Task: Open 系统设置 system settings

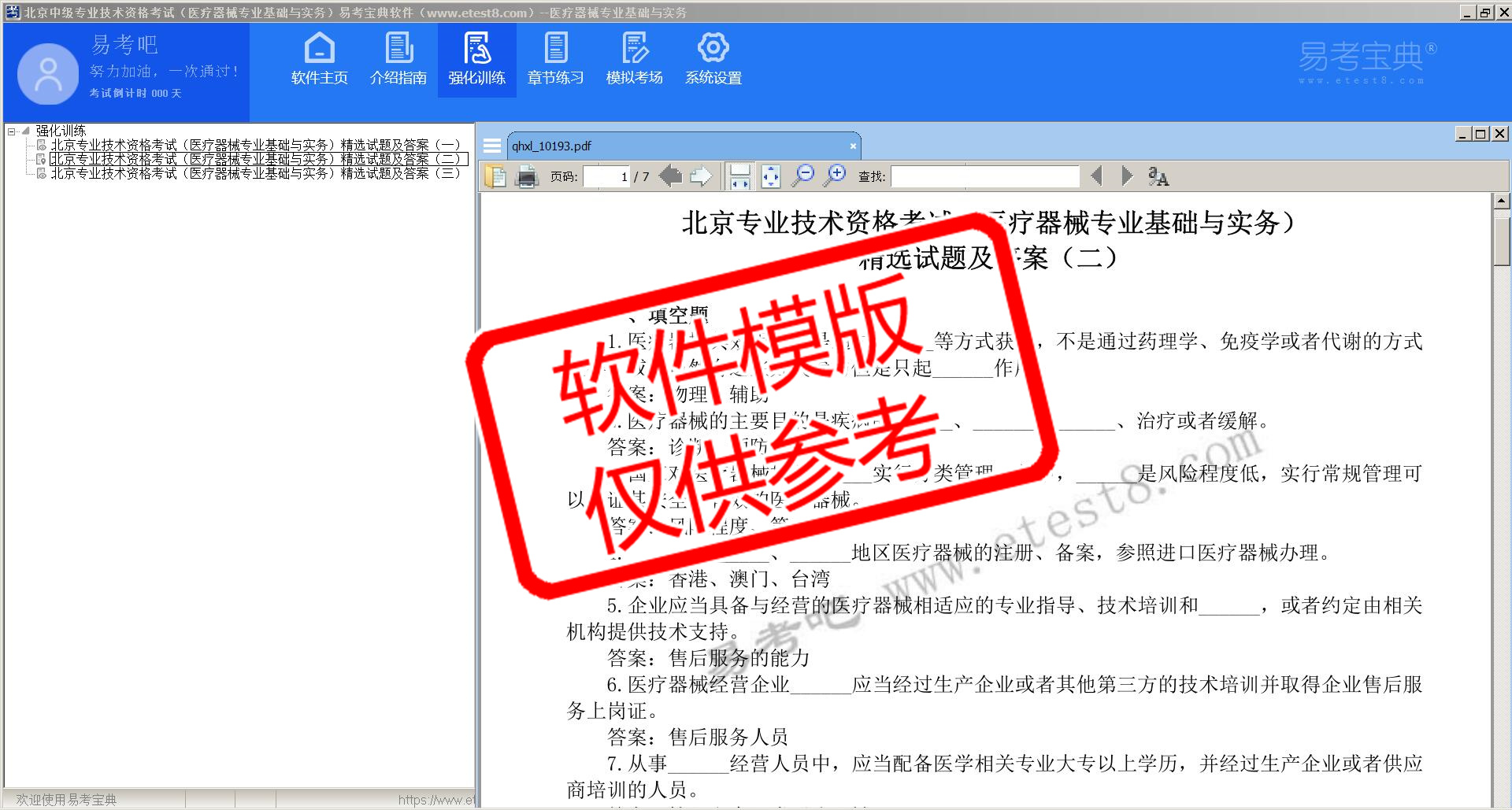Action: pyautogui.click(x=713, y=60)
